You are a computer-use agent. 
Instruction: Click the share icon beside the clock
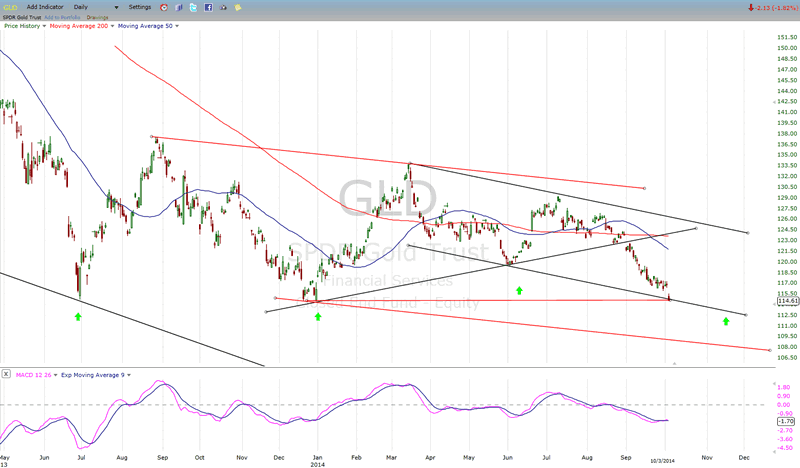pyautogui.click(x=178, y=7)
